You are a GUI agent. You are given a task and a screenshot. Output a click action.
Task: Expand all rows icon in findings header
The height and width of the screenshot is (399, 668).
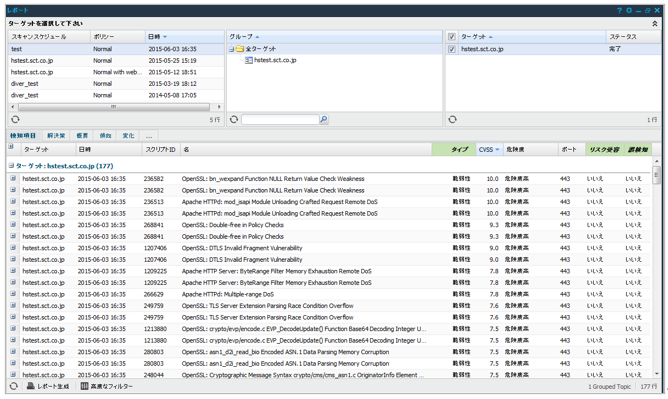point(11,147)
